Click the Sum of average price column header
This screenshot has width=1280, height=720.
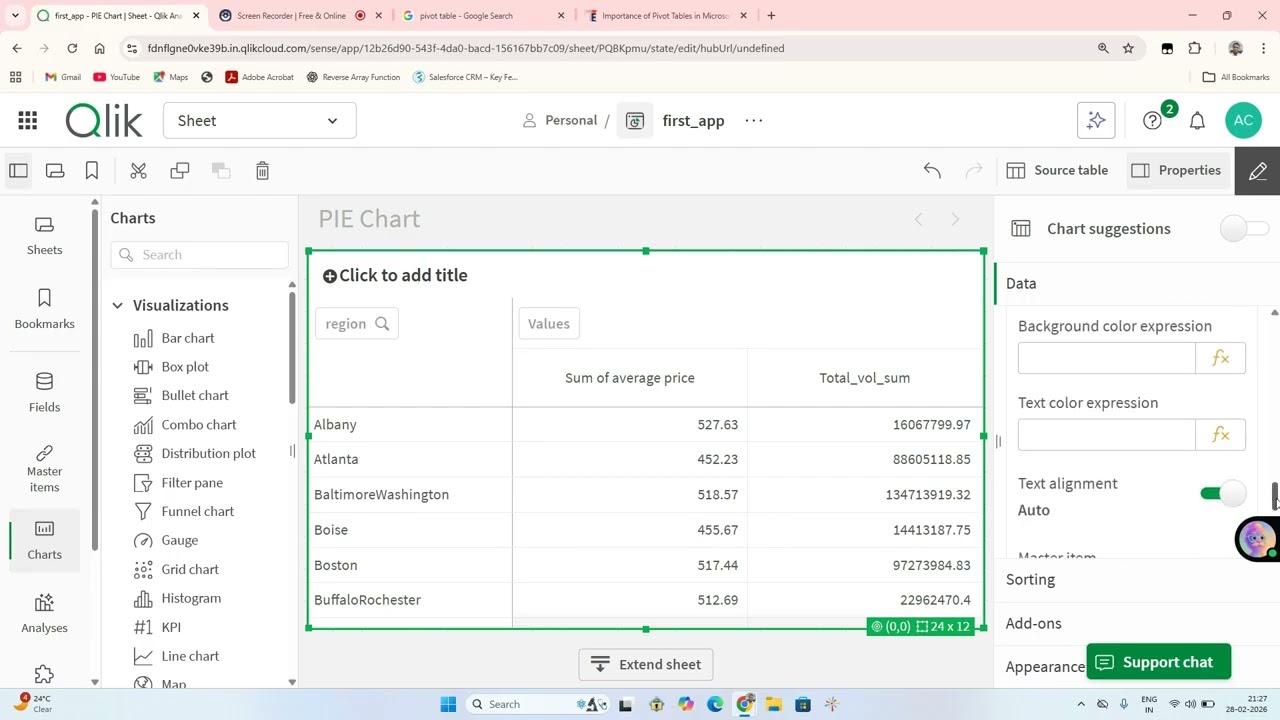pyautogui.click(x=629, y=378)
